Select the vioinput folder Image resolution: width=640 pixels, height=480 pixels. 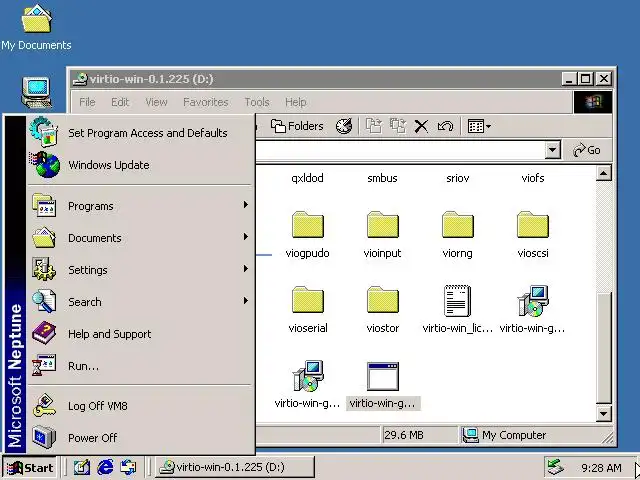tap(382, 235)
